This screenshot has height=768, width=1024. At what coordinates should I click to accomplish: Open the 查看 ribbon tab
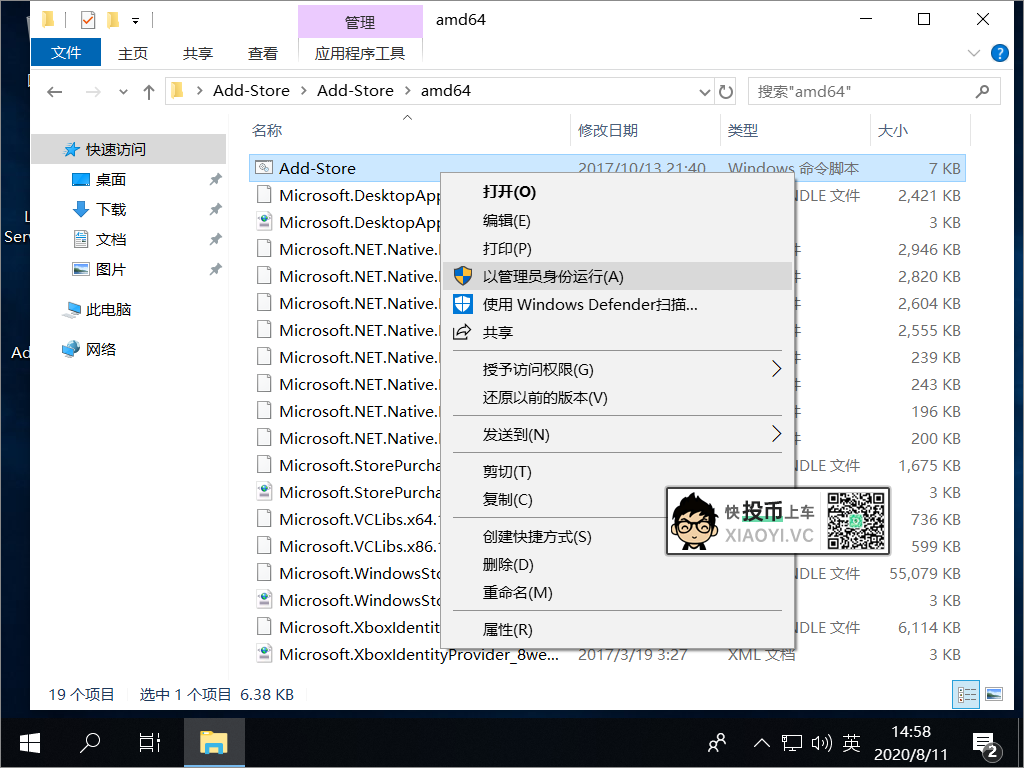(x=263, y=53)
